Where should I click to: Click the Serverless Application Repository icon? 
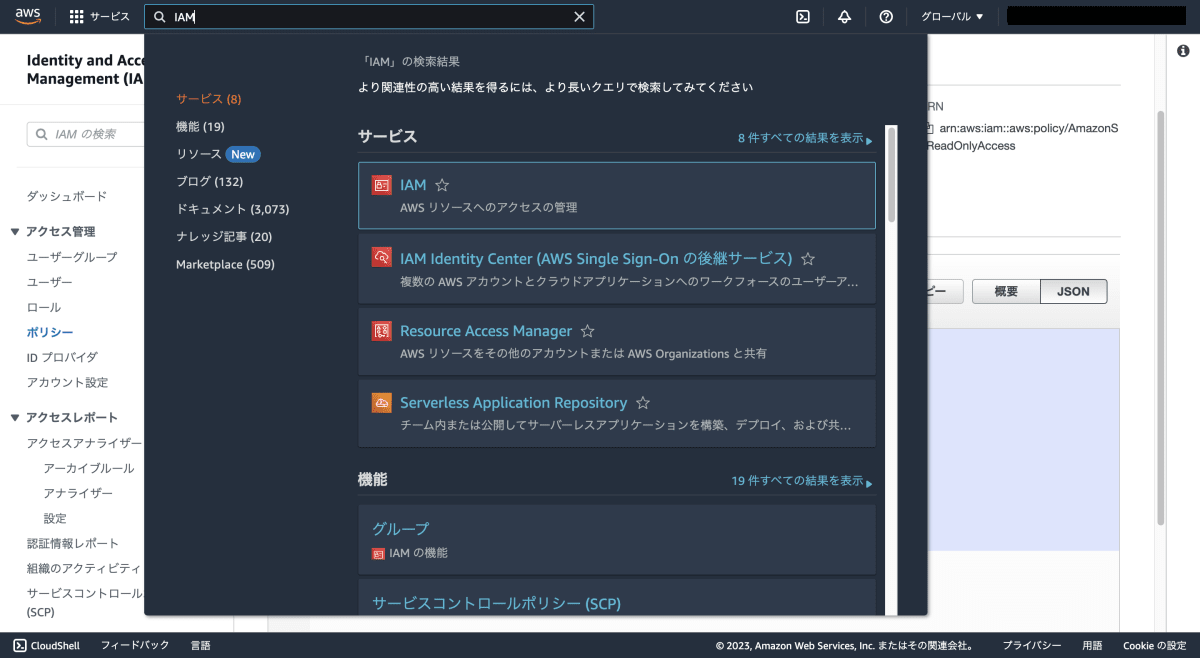coord(381,403)
